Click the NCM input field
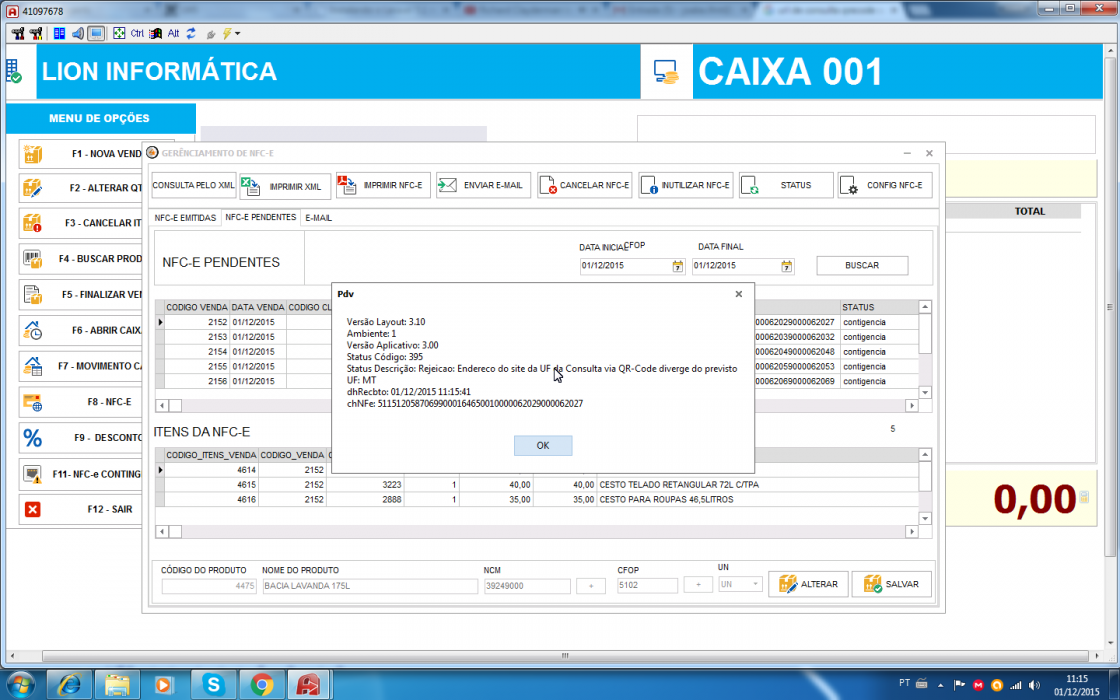 click(x=527, y=586)
